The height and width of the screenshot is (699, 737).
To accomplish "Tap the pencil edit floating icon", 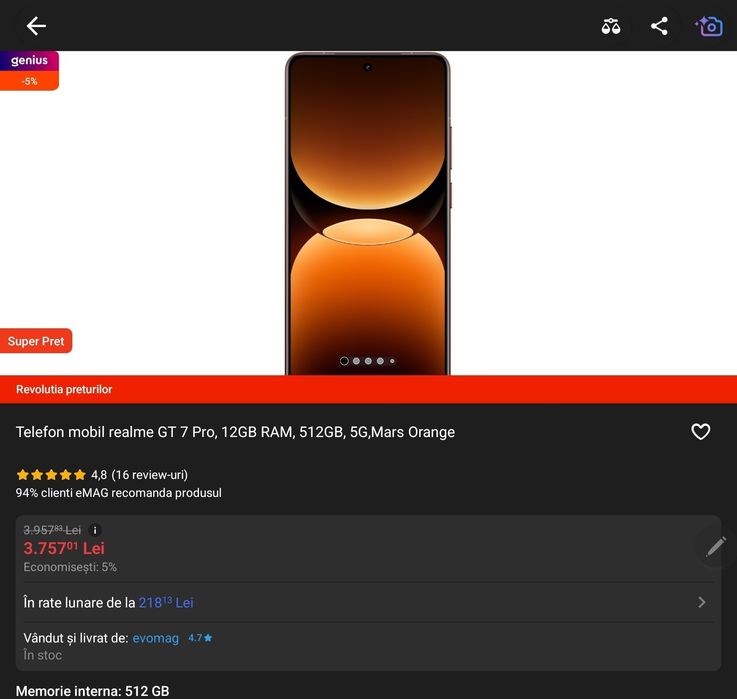I will [x=716, y=546].
